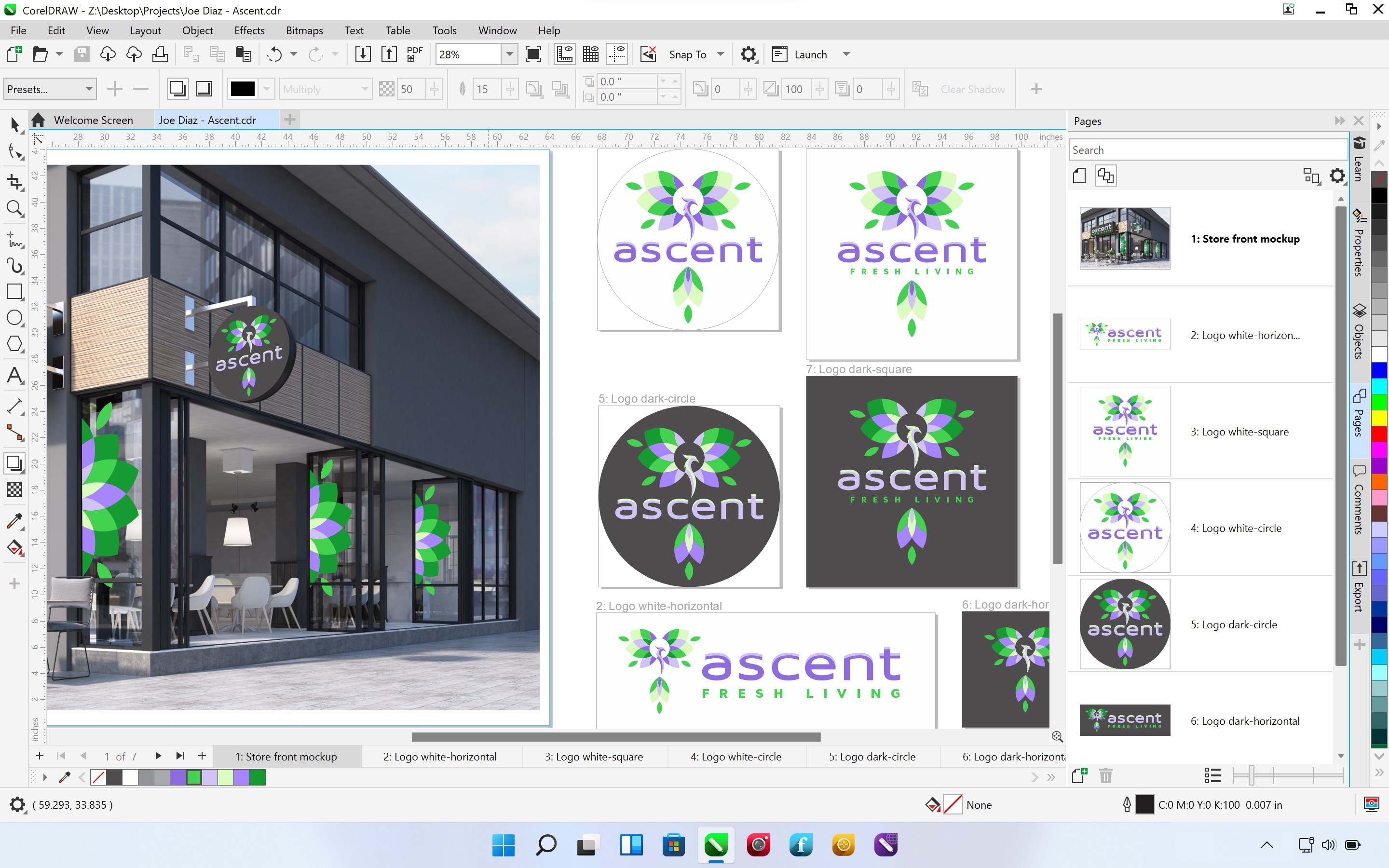Click the Presets dropdown selector

[49, 90]
